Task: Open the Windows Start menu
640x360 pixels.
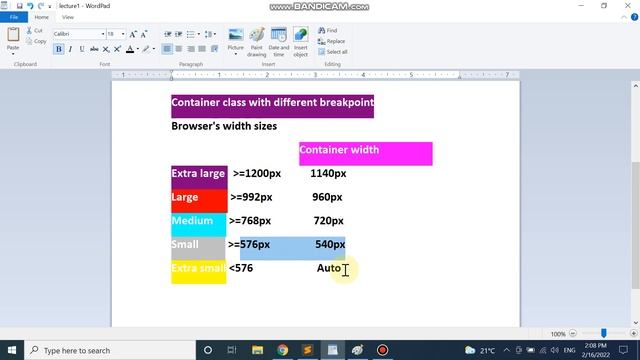Action: (x=12, y=350)
